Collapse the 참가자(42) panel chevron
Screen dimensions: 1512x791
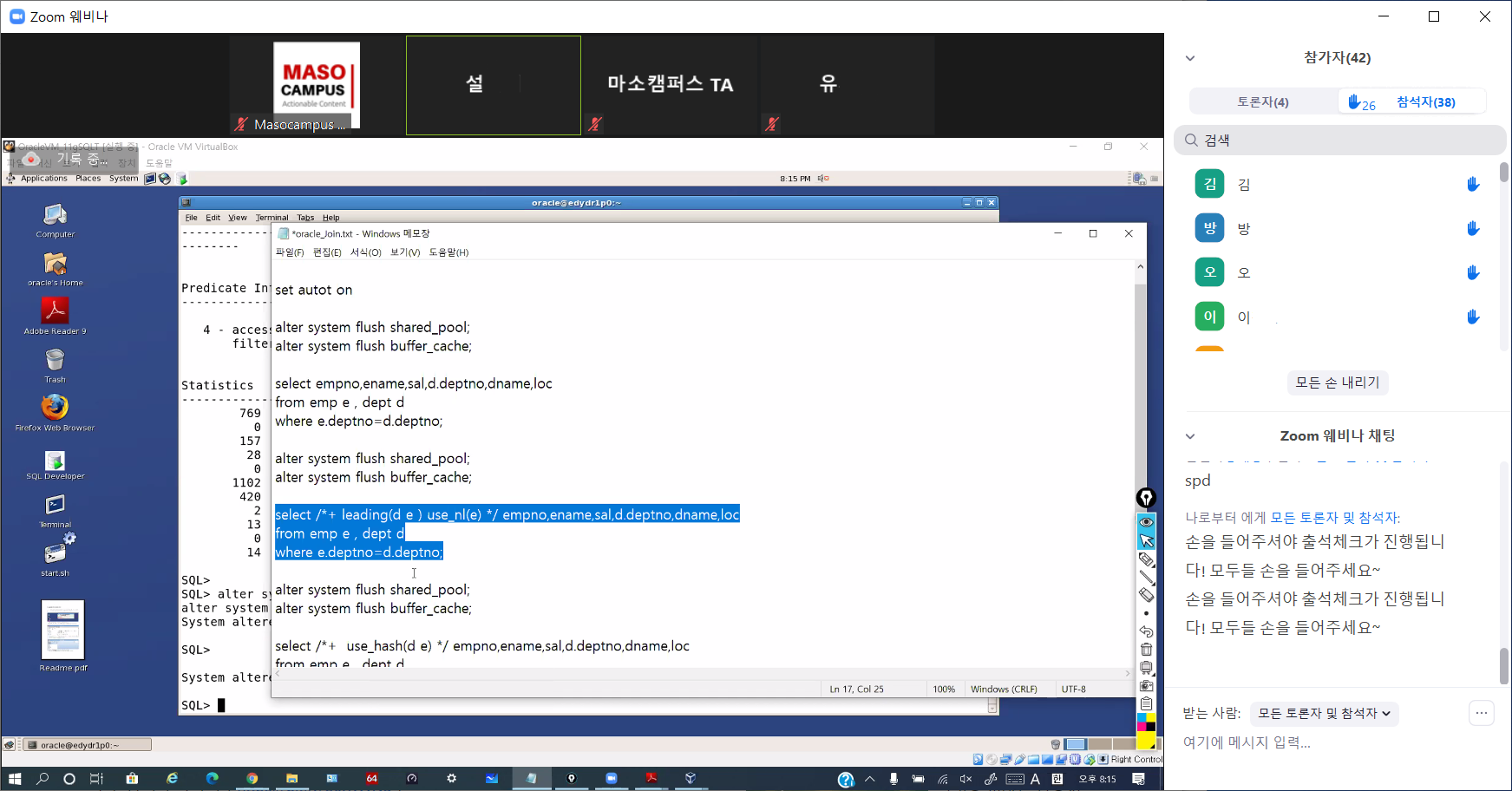click(x=1190, y=58)
